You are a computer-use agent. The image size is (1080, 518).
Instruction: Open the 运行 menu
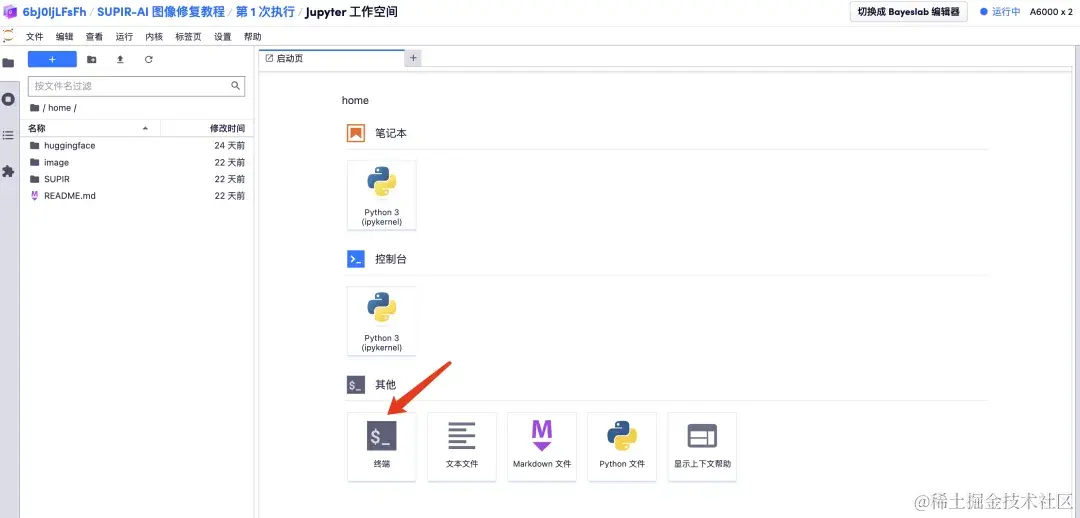point(124,37)
